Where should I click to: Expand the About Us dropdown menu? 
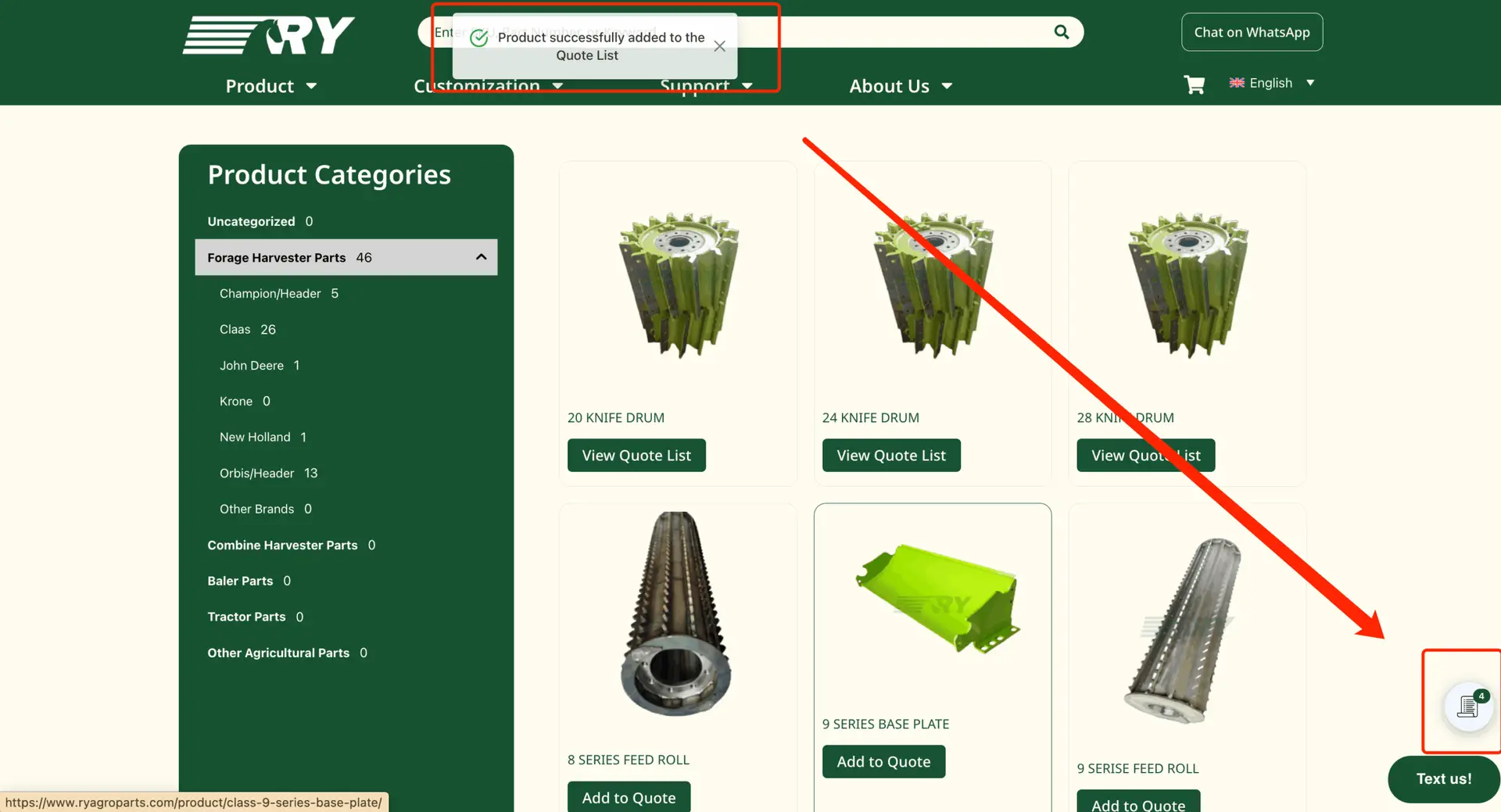click(x=900, y=86)
